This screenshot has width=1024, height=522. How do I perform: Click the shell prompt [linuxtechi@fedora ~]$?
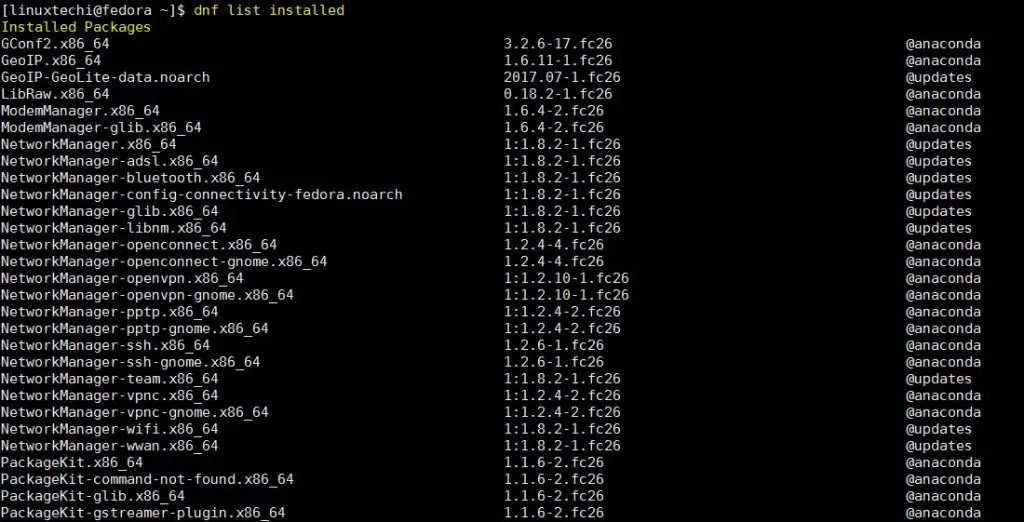point(93,10)
